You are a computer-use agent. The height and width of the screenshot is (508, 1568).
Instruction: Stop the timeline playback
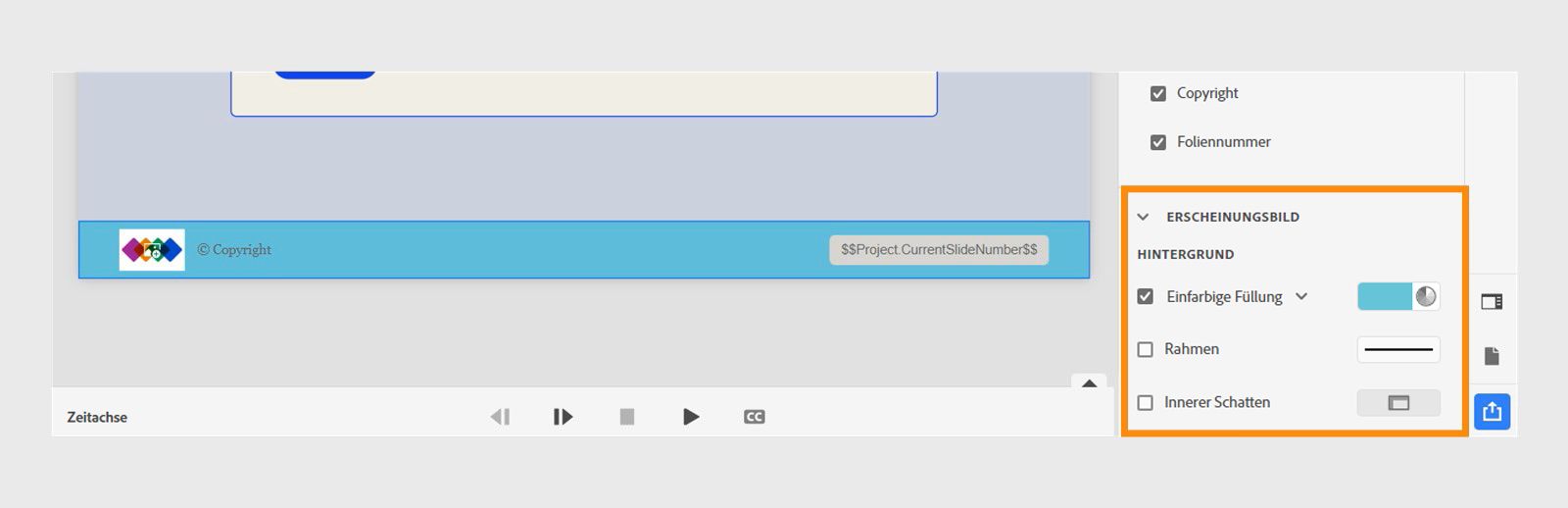pos(627,417)
